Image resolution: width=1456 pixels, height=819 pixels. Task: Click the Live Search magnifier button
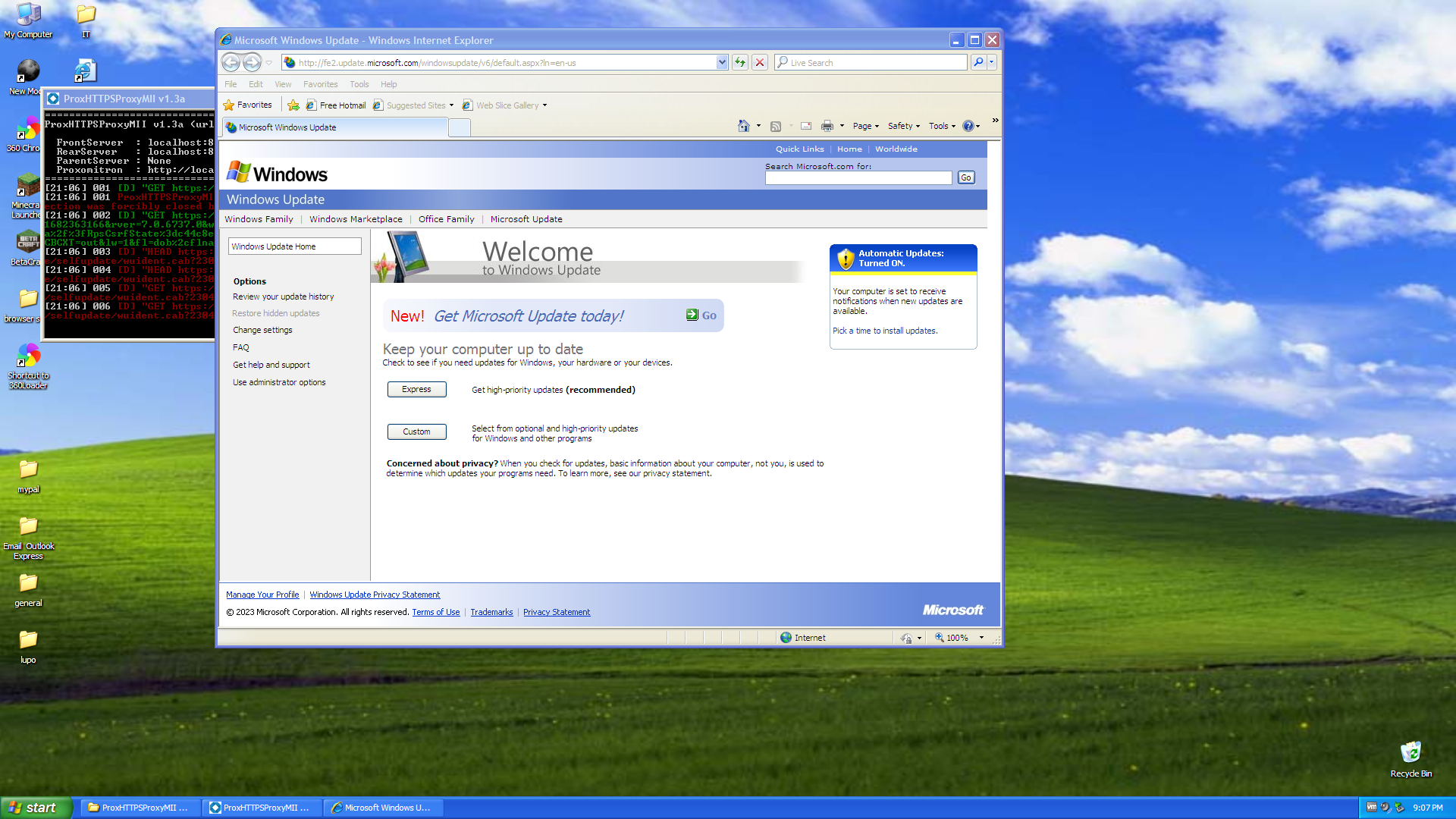pyautogui.click(x=978, y=63)
